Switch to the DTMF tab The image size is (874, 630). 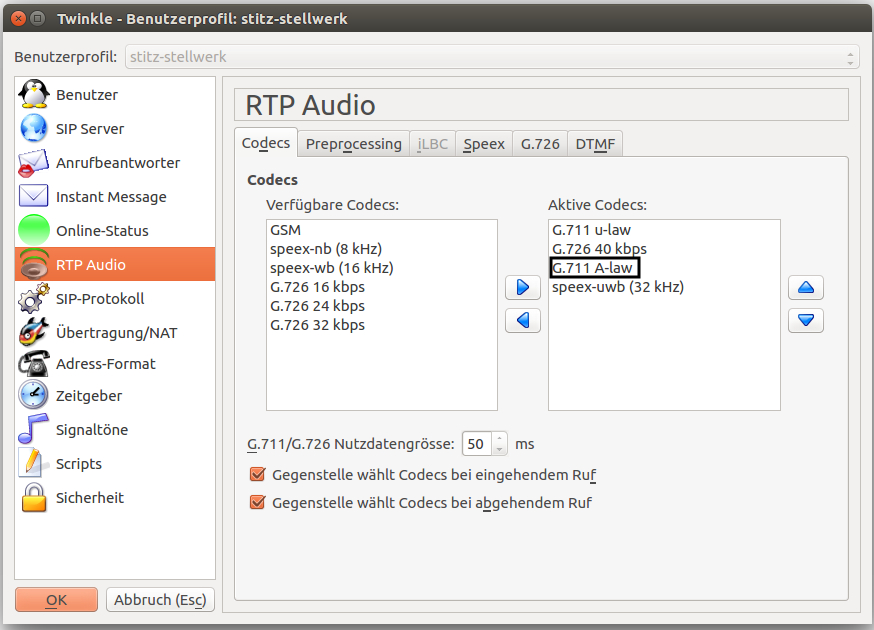point(595,144)
